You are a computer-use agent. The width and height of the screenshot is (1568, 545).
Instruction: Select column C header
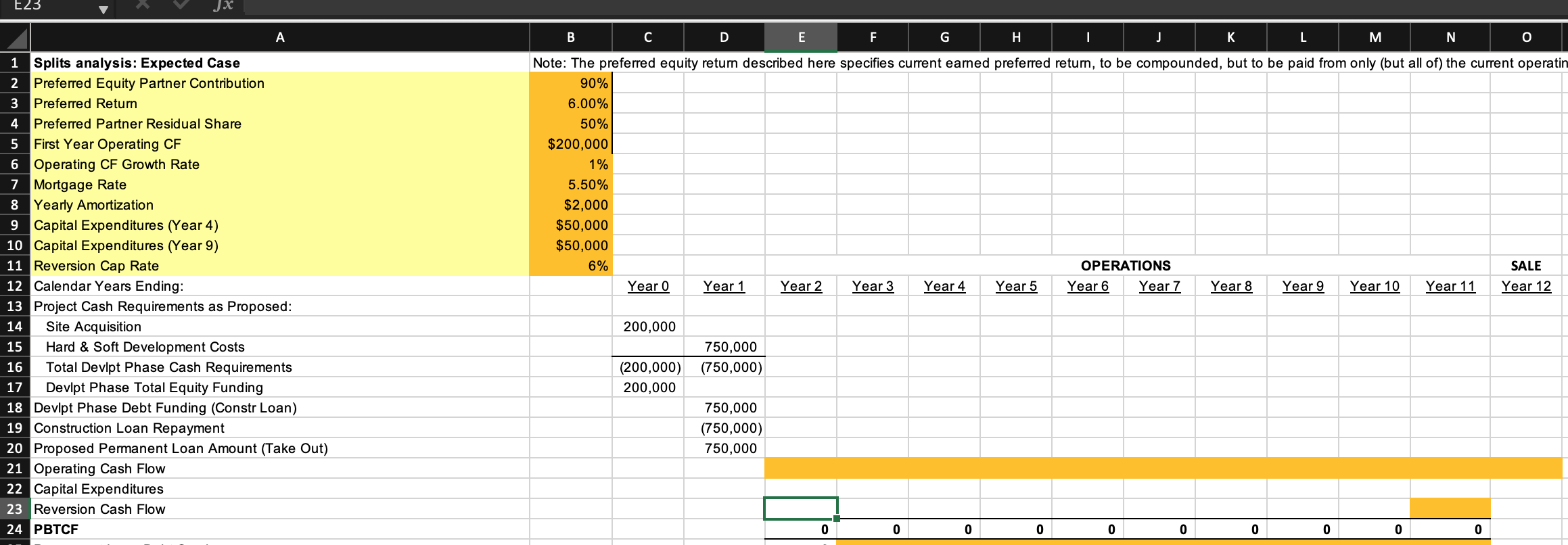(648, 37)
